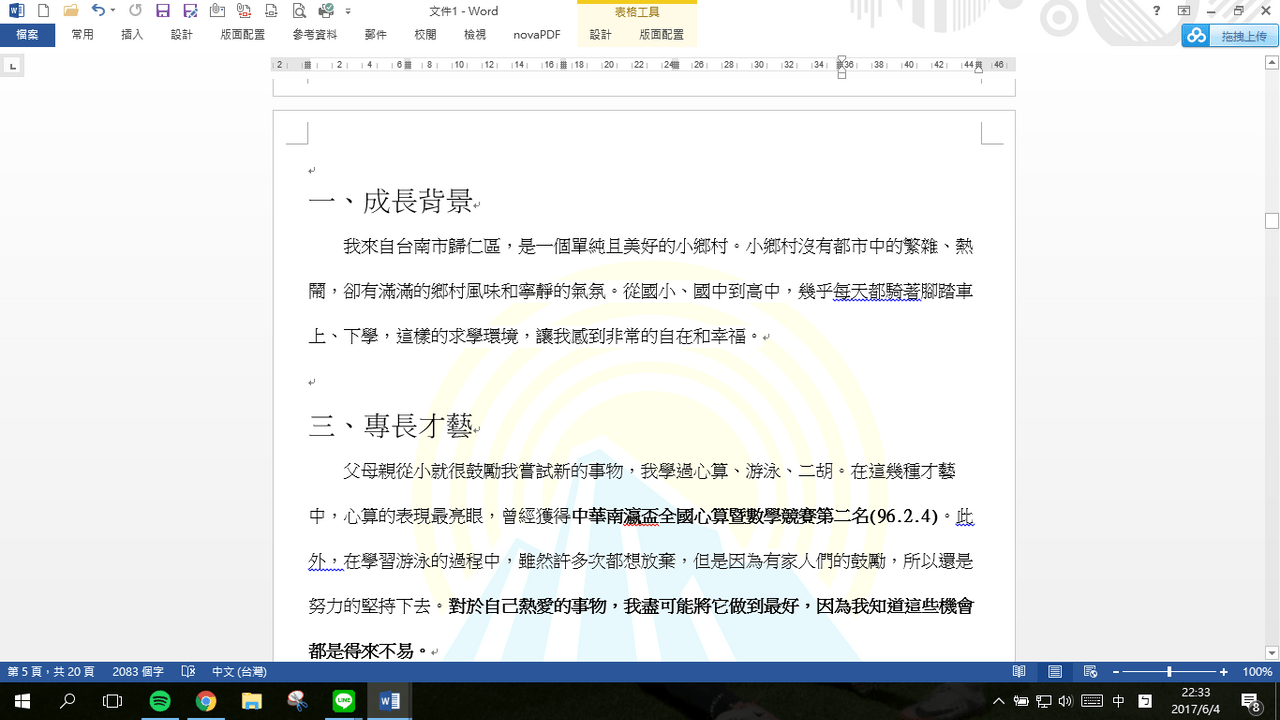
Task: Open the Action Center notifications
Action: [x=1250, y=701]
